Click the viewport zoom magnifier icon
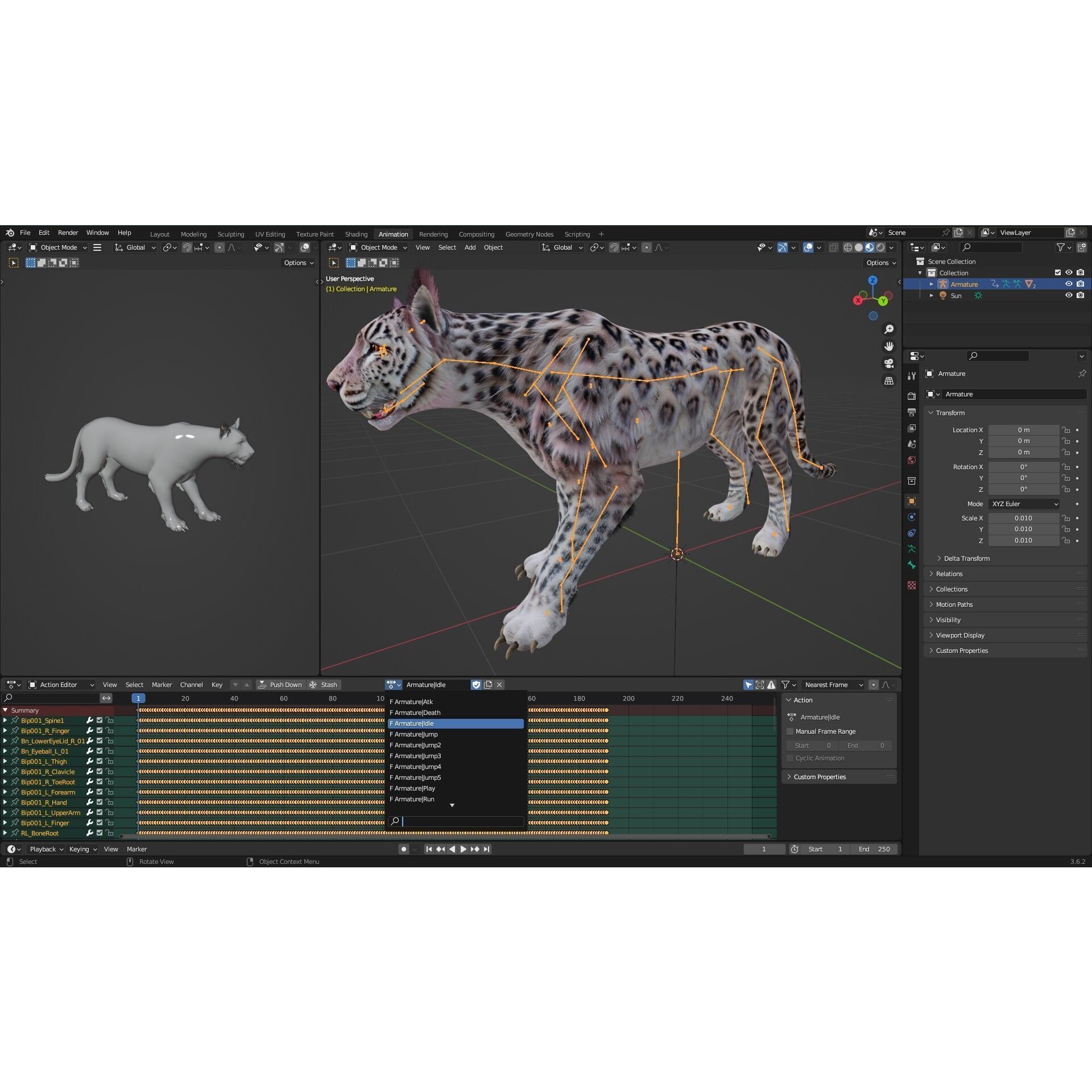Screen dimensions: 1092x1092 [889, 329]
